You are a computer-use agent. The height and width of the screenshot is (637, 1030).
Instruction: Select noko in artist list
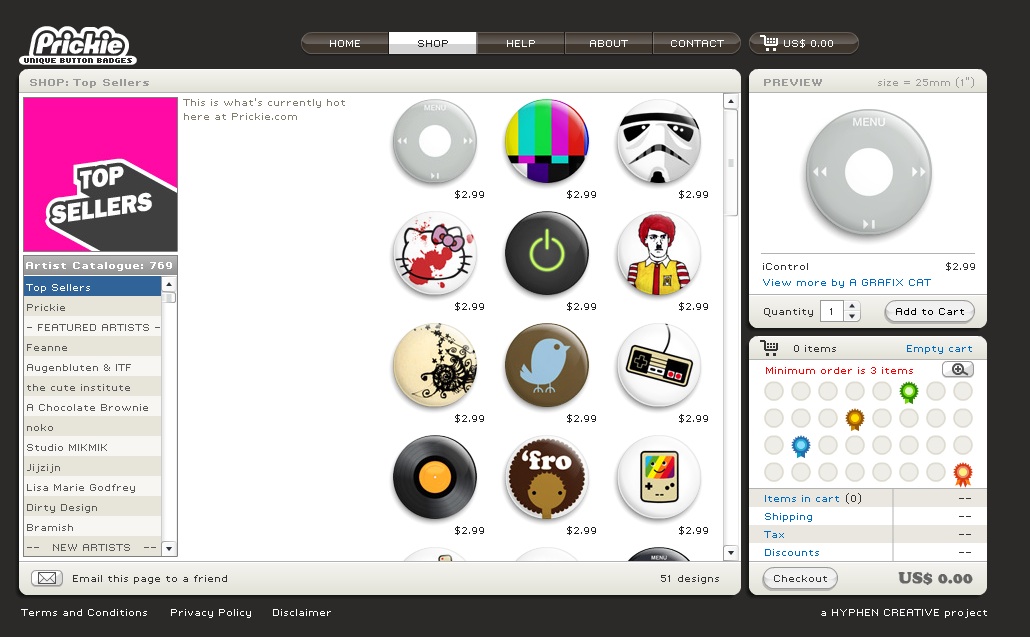(93, 428)
